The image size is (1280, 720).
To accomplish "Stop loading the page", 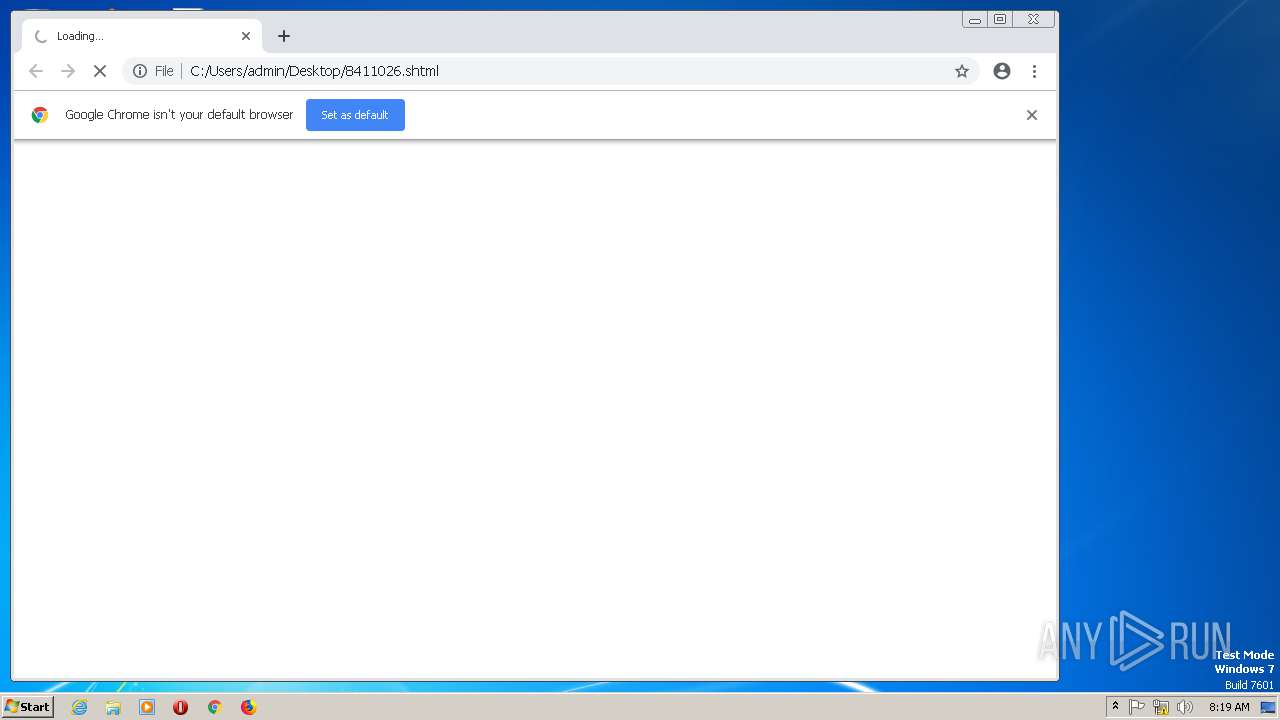I will 100,71.
